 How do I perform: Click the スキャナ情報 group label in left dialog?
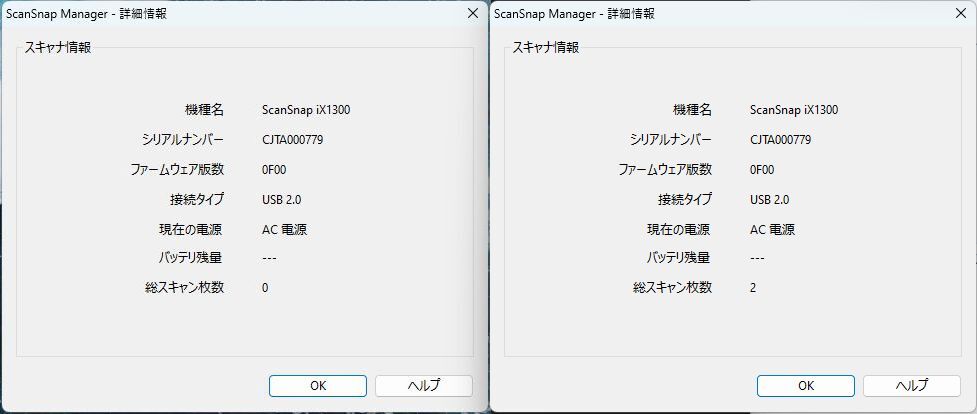pos(58,47)
